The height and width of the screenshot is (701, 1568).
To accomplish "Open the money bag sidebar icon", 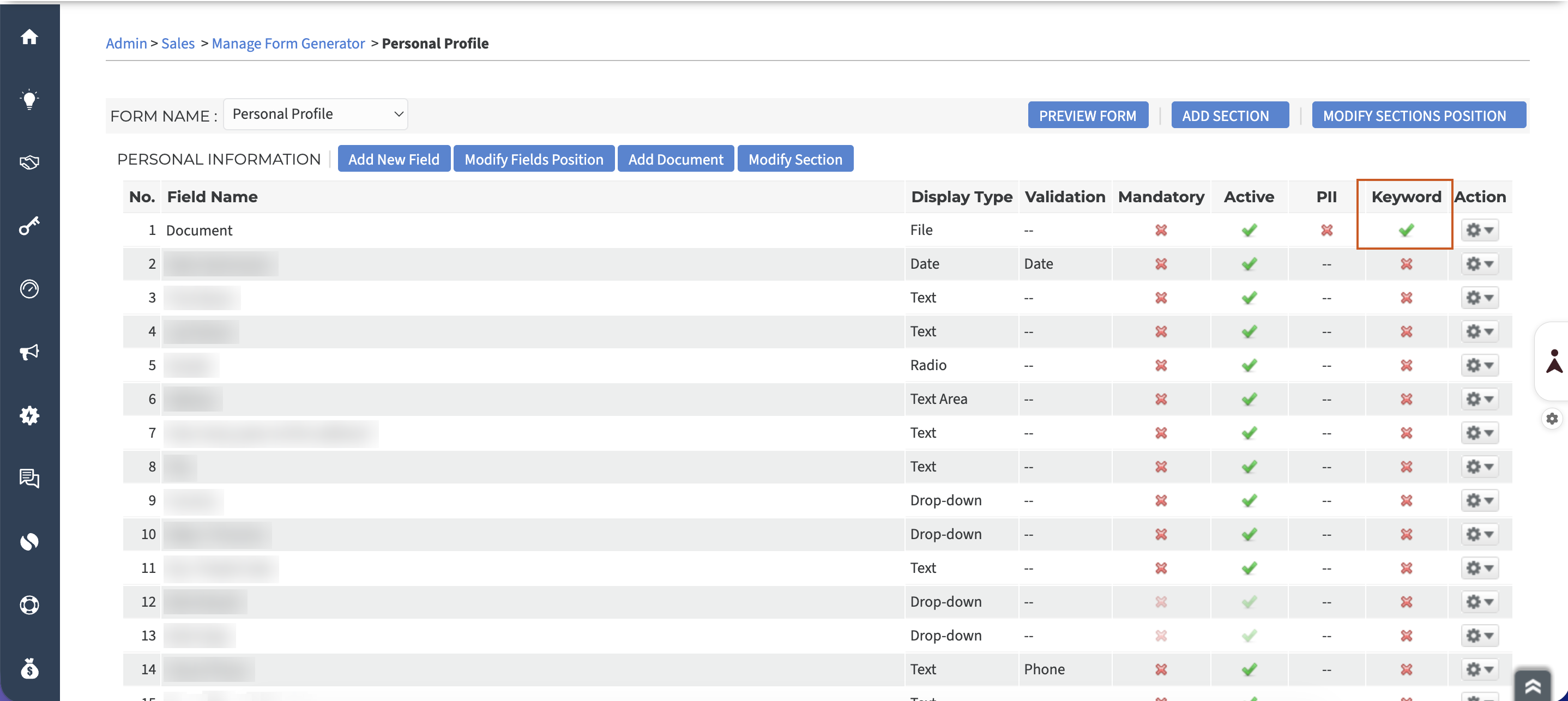I will [x=29, y=668].
